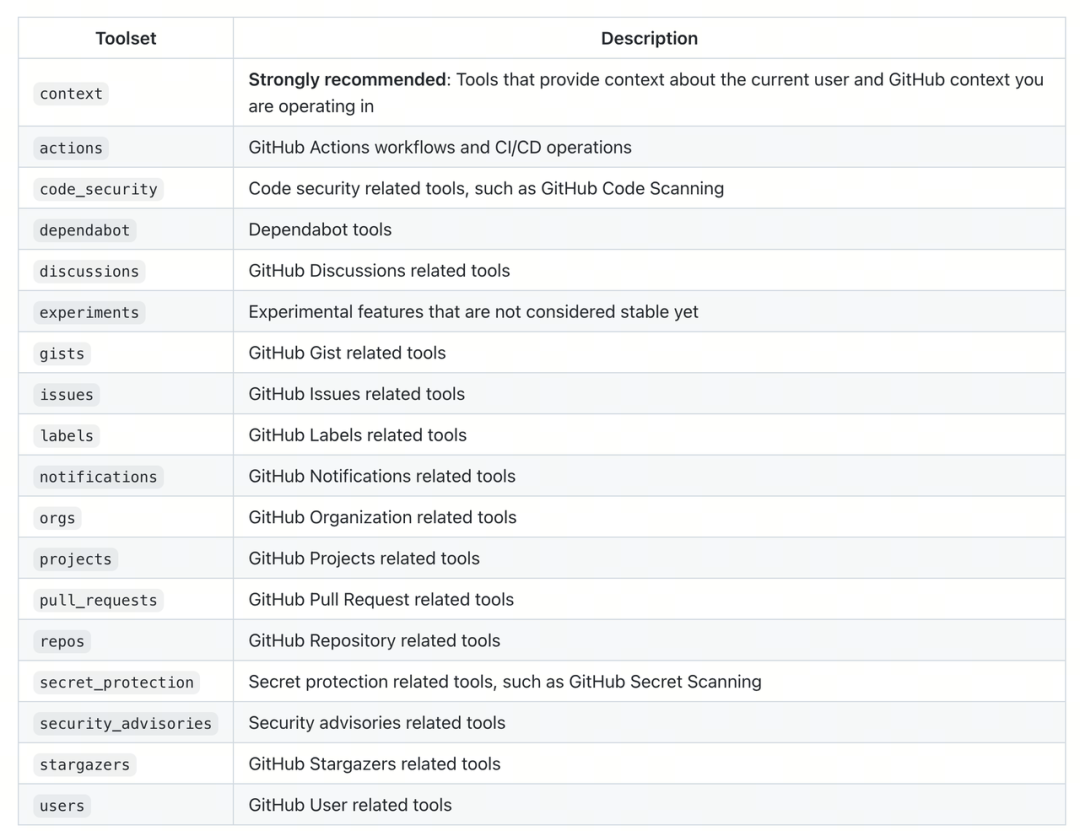Click the 'context' toolset code label
This screenshot has width=1080, height=831.
pos(71,93)
